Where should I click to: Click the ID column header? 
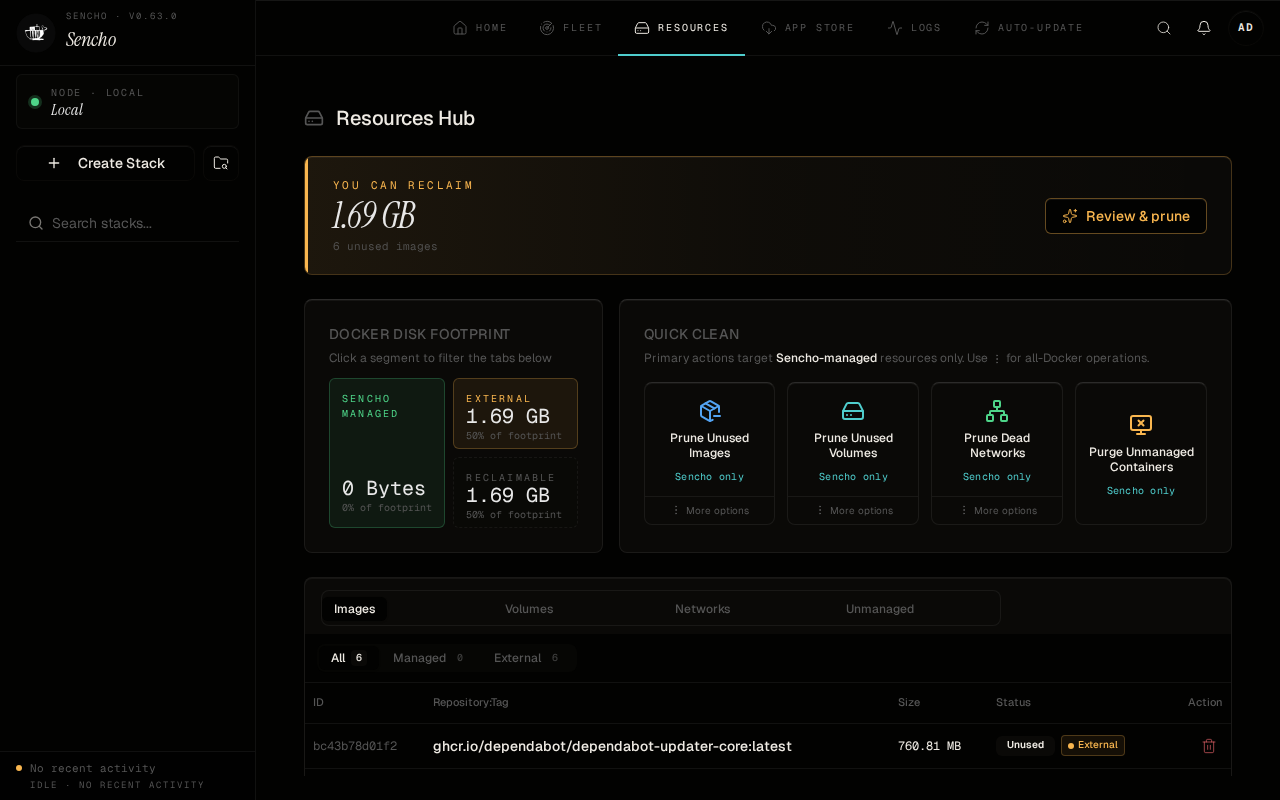tap(318, 703)
